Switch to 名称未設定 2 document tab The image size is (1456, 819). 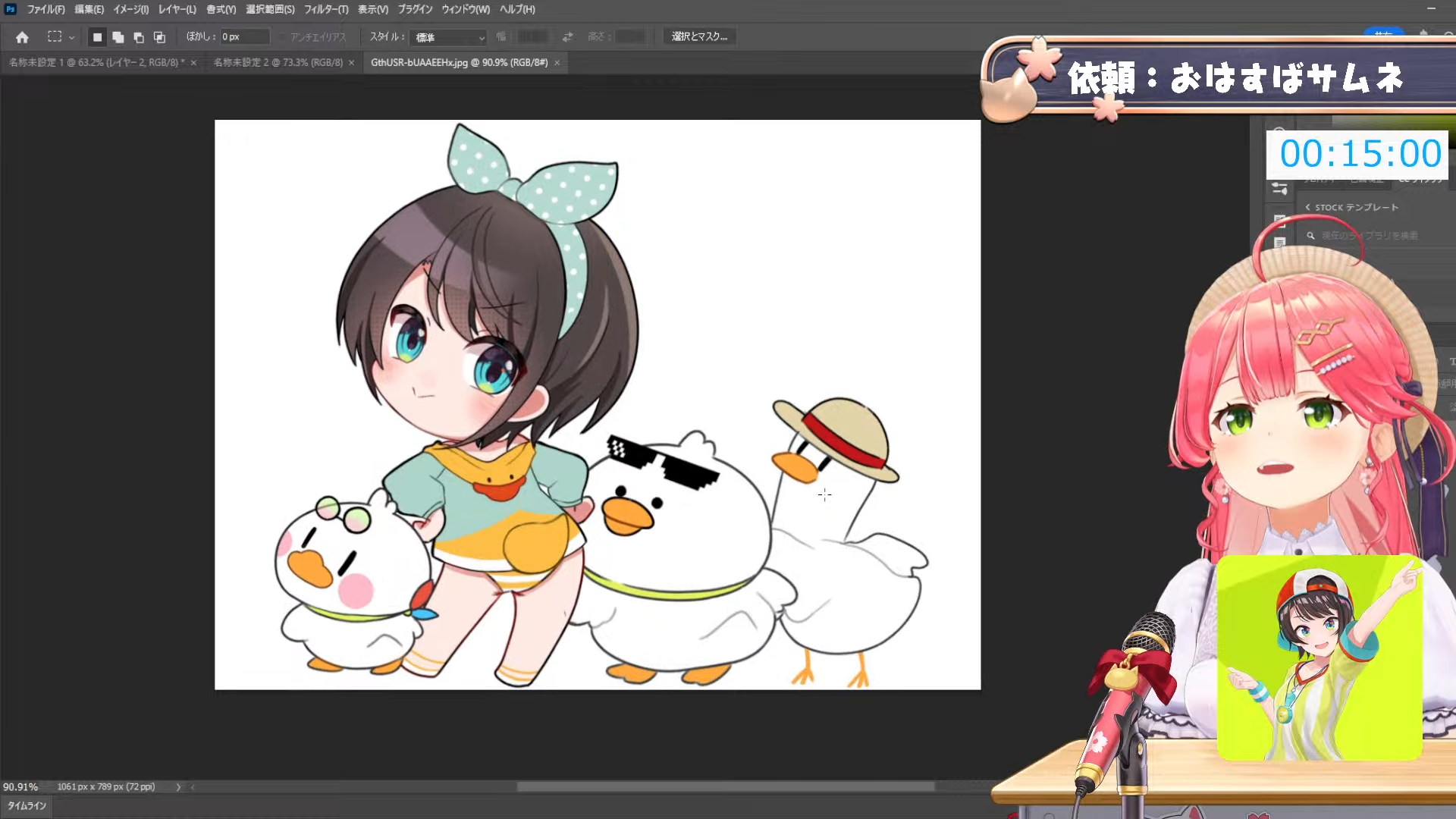pyautogui.click(x=278, y=62)
